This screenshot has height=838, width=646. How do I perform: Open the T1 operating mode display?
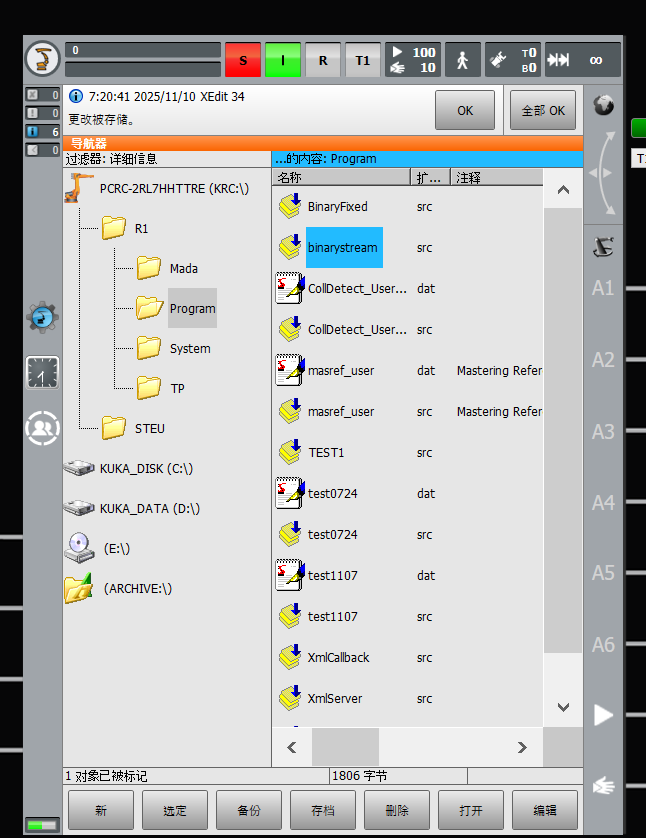pos(363,60)
